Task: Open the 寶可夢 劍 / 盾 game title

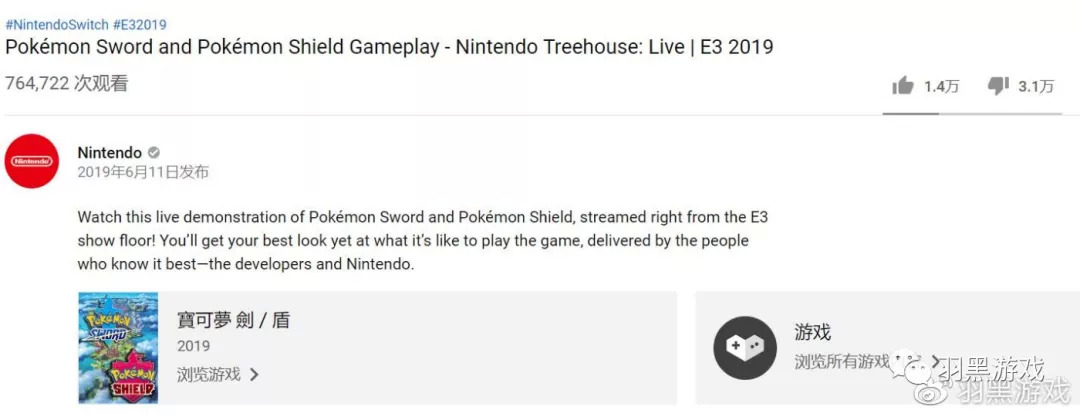Action: (x=233, y=321)
